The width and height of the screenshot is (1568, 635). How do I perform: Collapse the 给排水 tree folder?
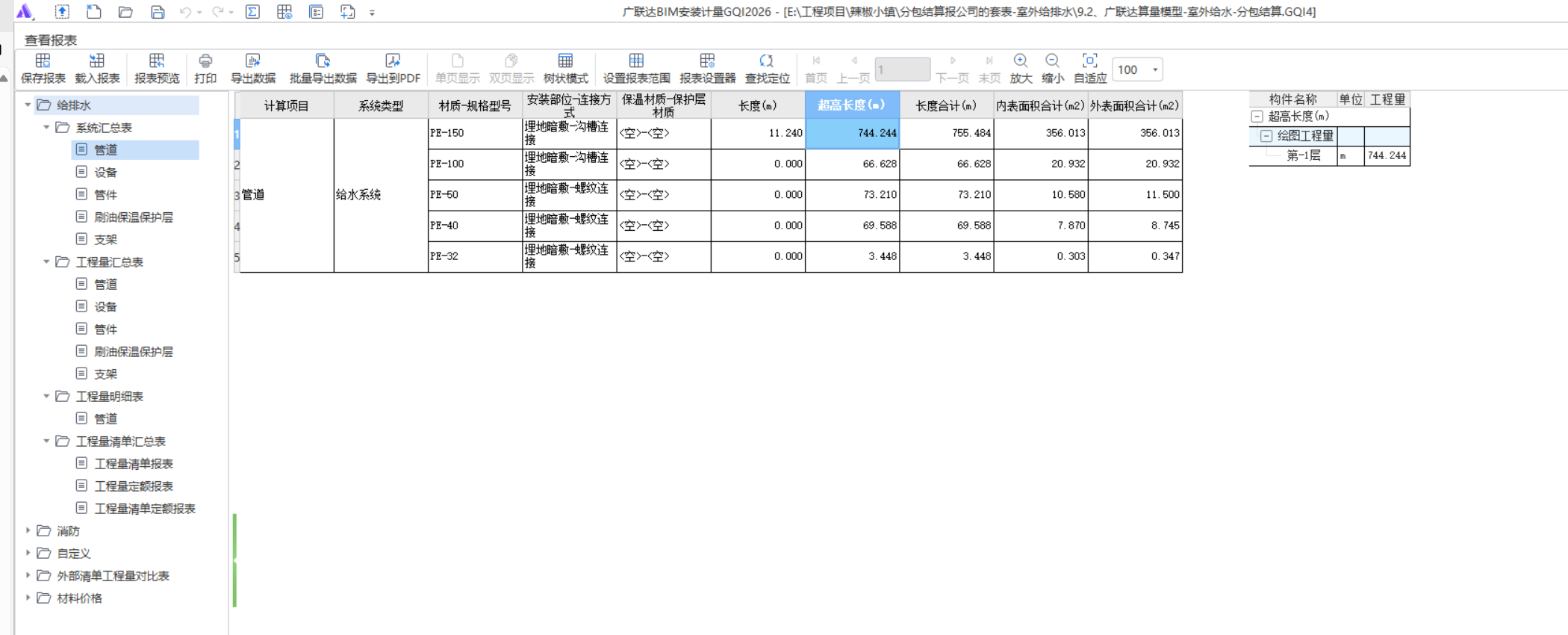pyautogui.click(x=28, y=105)
